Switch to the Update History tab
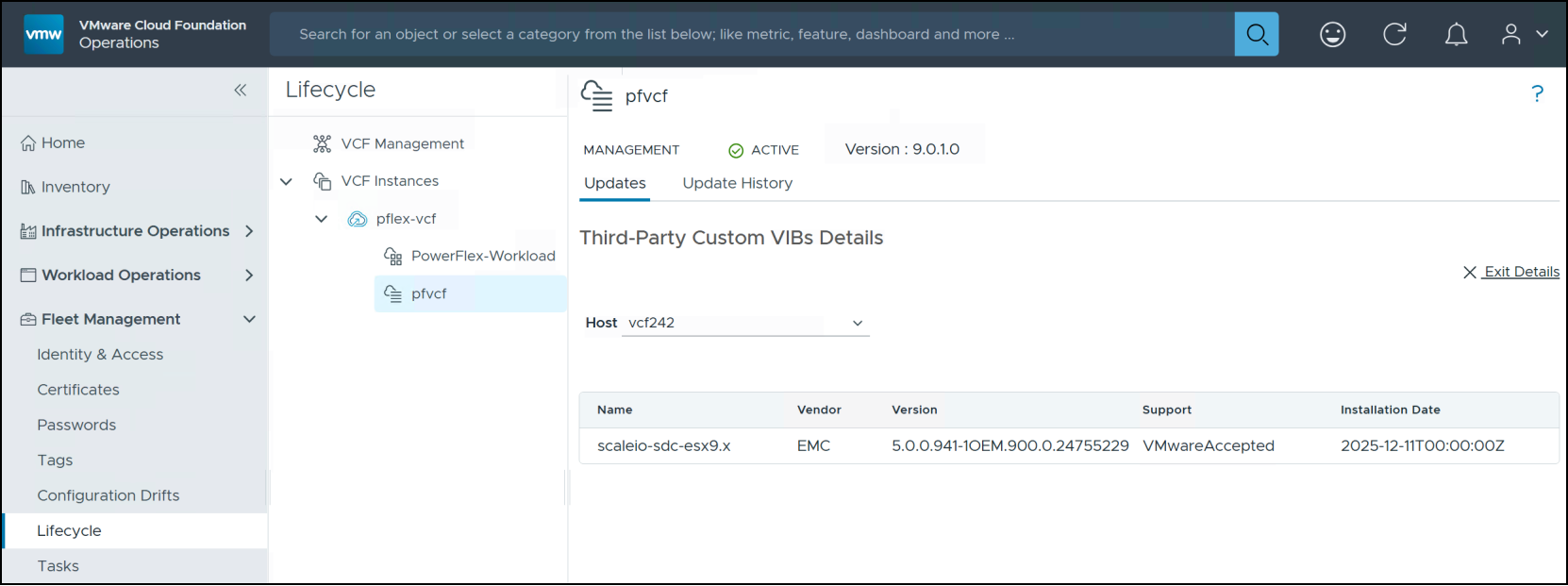The image size is (1568, 586). [738, 183]
